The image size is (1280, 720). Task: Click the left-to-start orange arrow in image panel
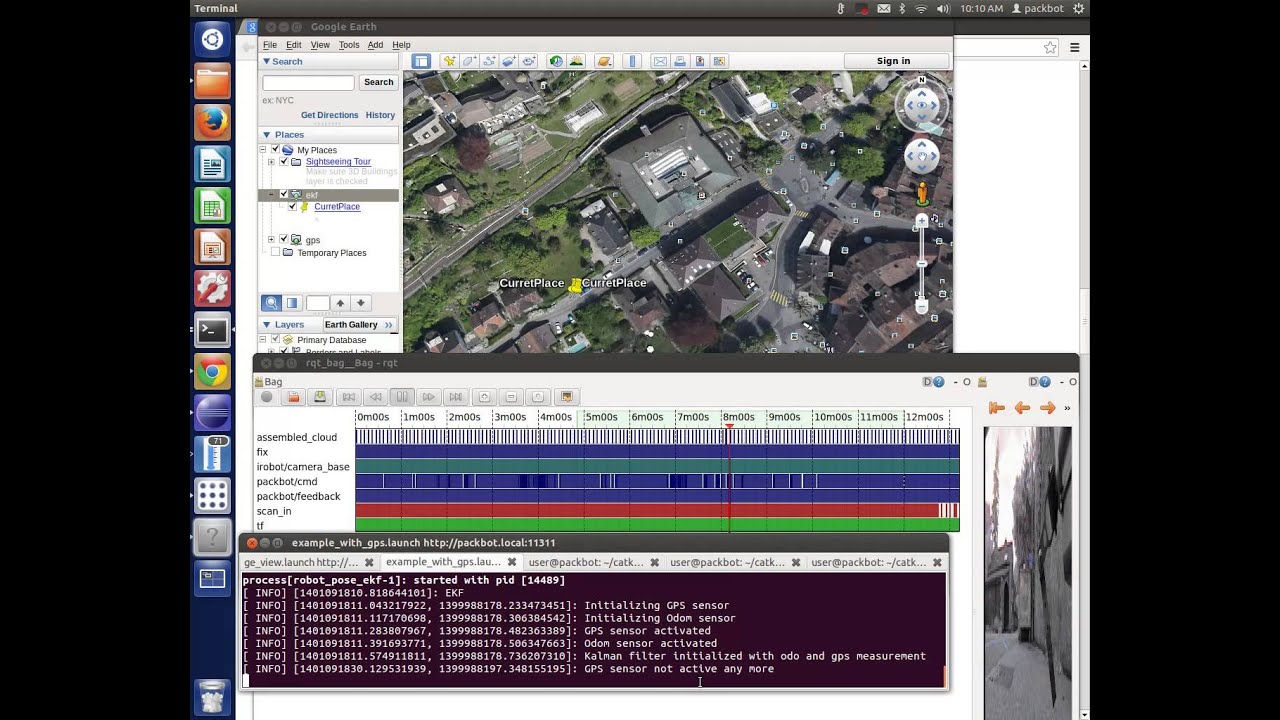click(x=996, y=408)
